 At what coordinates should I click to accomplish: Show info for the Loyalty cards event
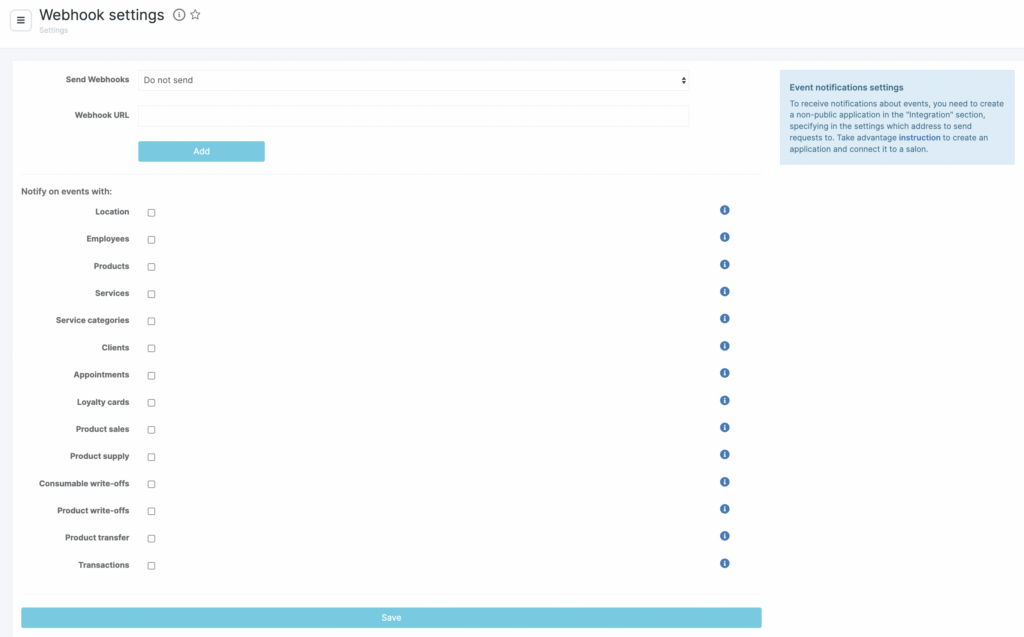click(x=724, y=400)
